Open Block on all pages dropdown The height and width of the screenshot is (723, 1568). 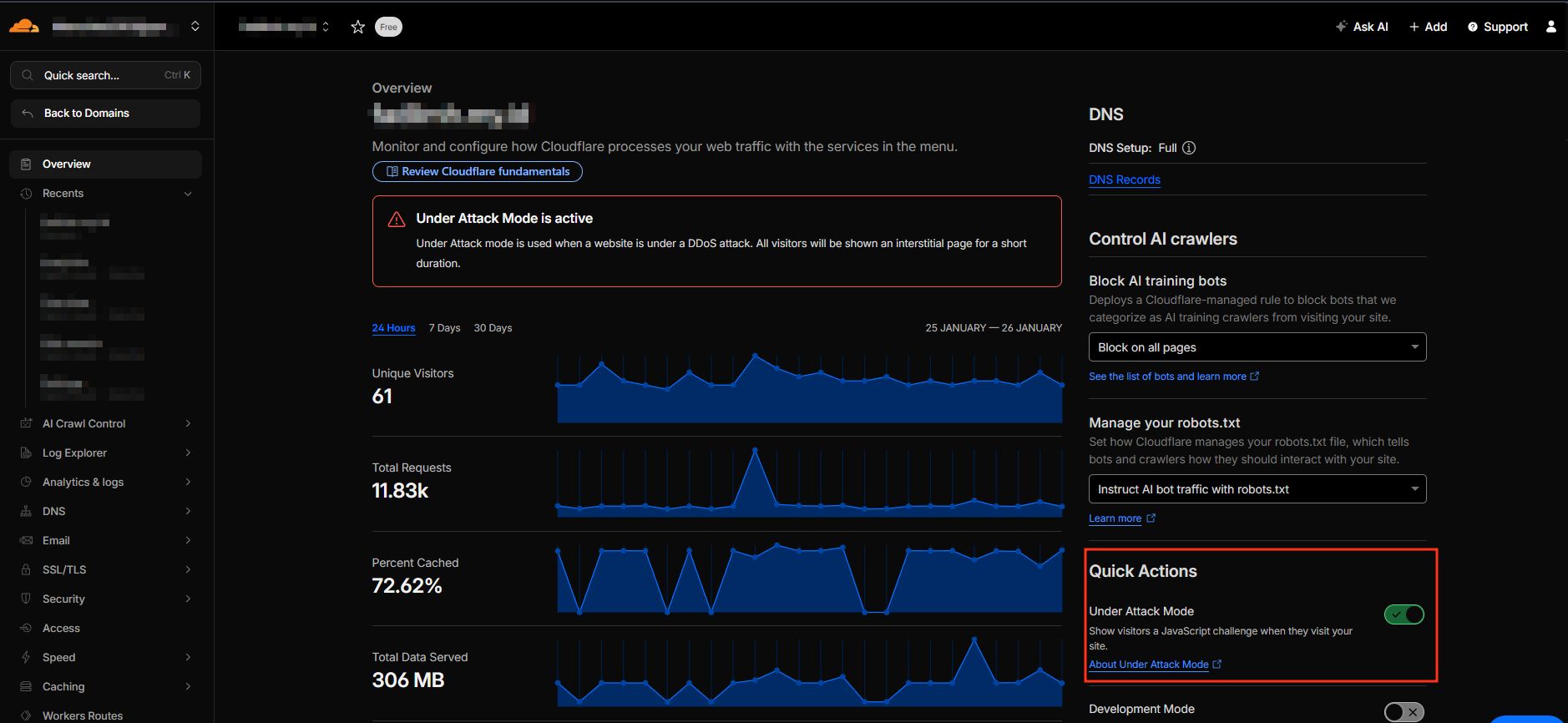(x=1257, y=347)
